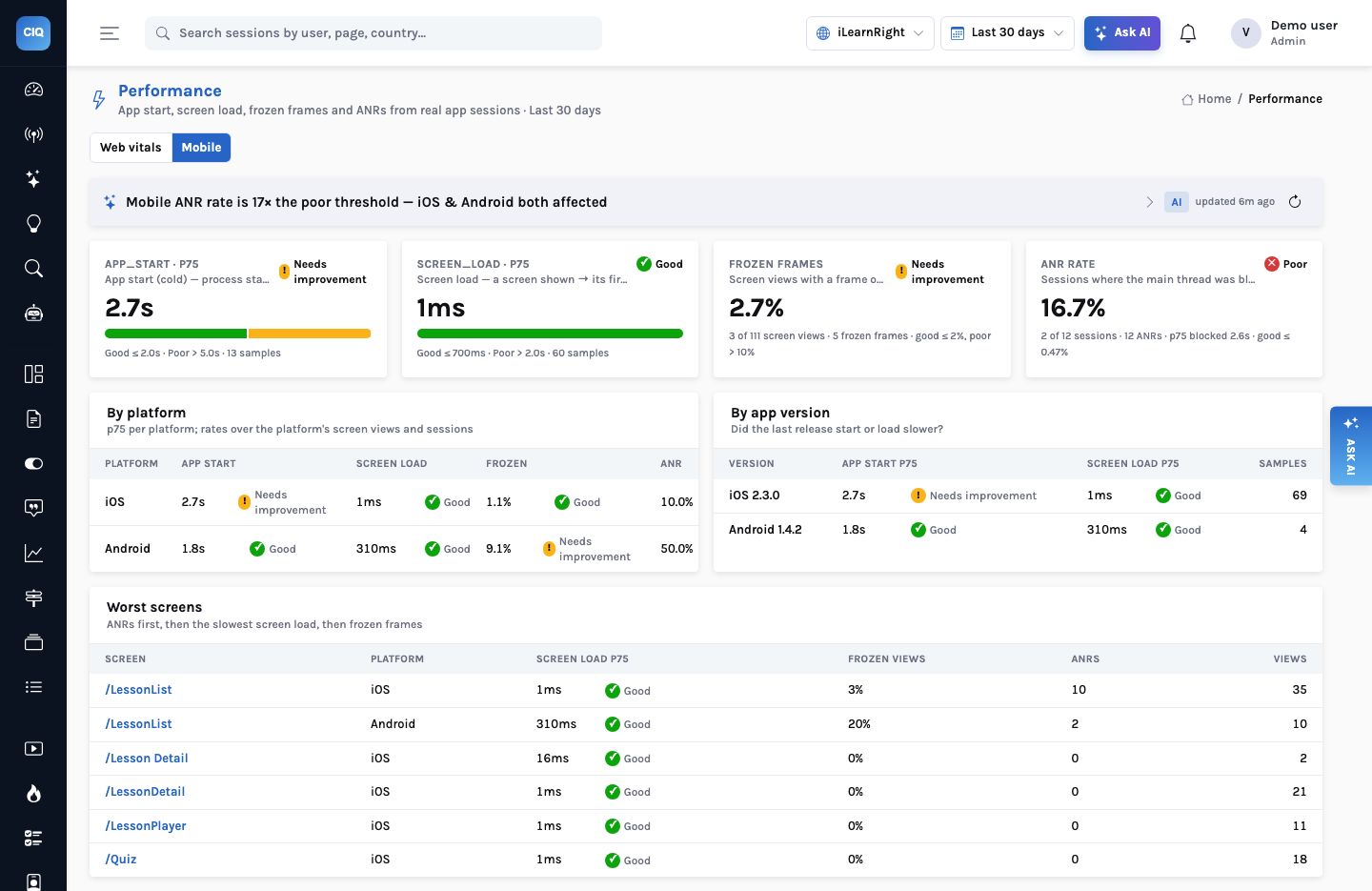Click the Frozen Frames 2.7% card
The height and width of the screenshot is (891, 1372).
(862, 309)
